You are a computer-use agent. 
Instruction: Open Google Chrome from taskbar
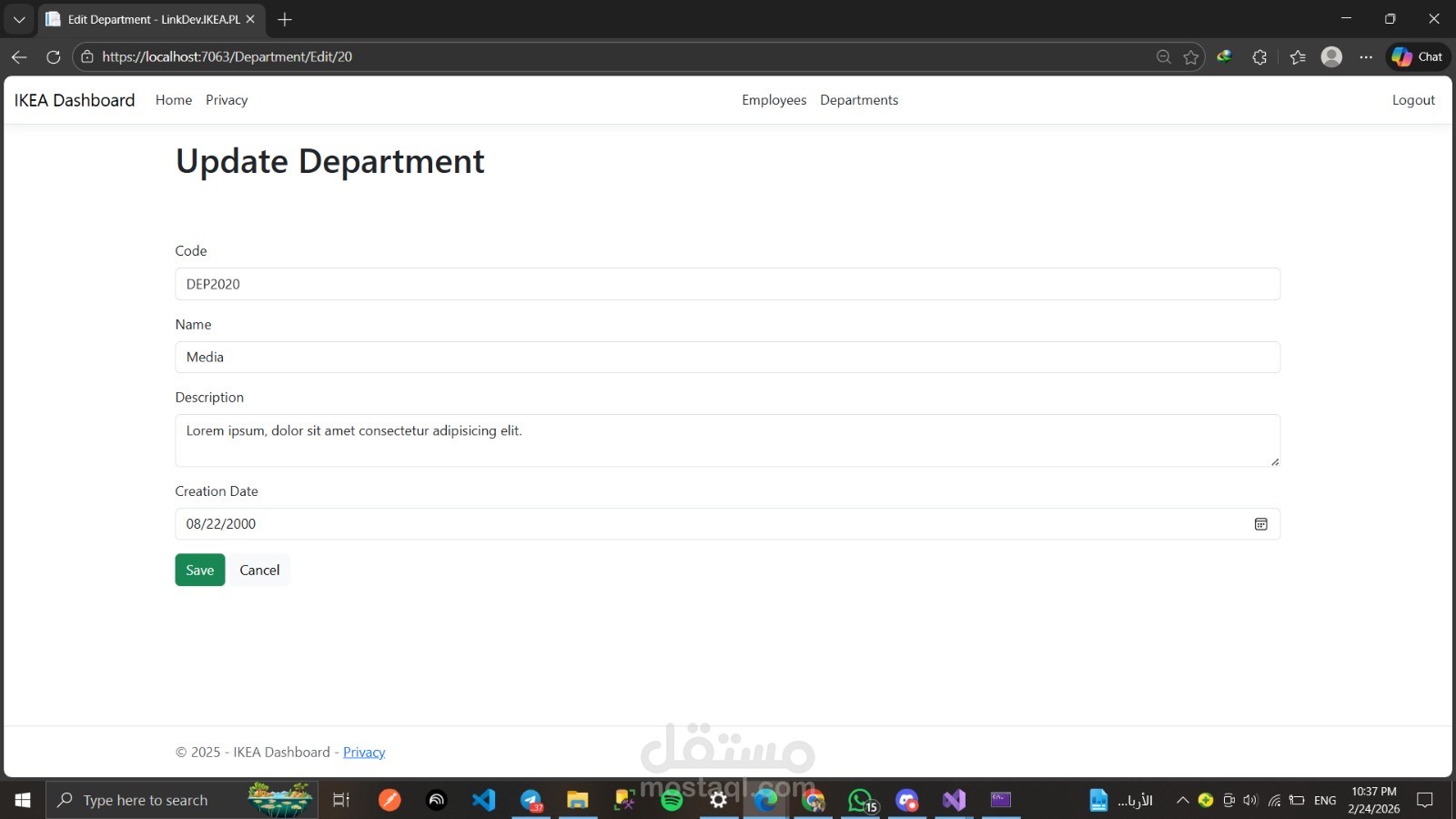814,800
